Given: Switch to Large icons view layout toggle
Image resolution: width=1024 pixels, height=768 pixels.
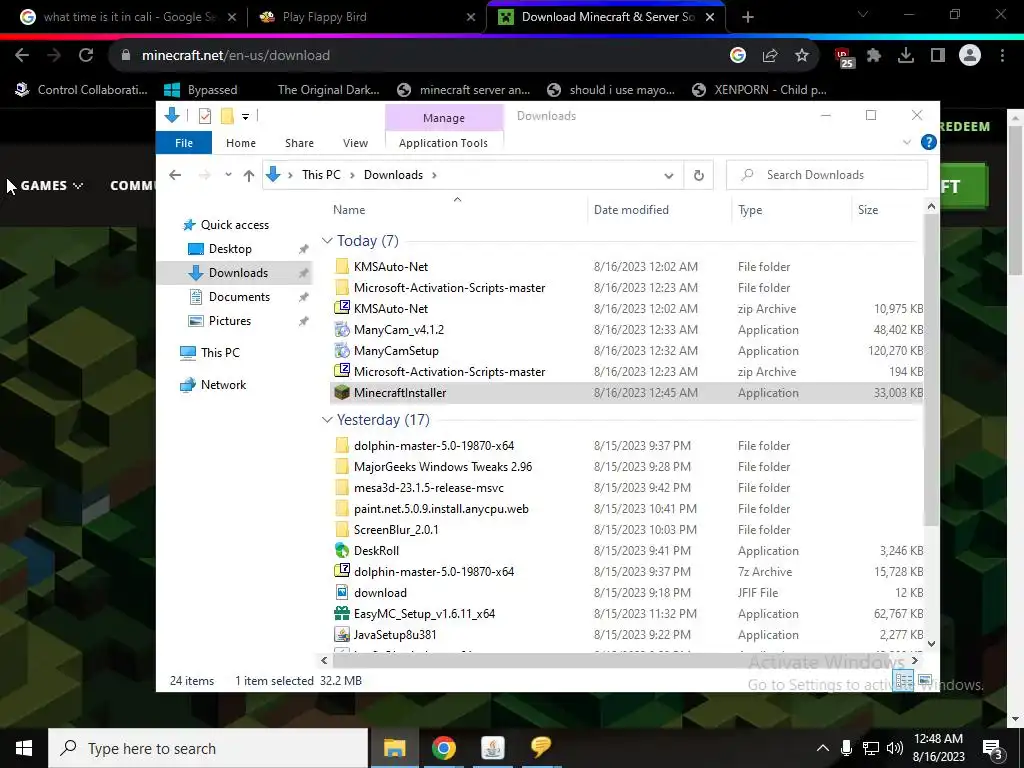Looking at the screenshot, I should [x=925, y=681].
